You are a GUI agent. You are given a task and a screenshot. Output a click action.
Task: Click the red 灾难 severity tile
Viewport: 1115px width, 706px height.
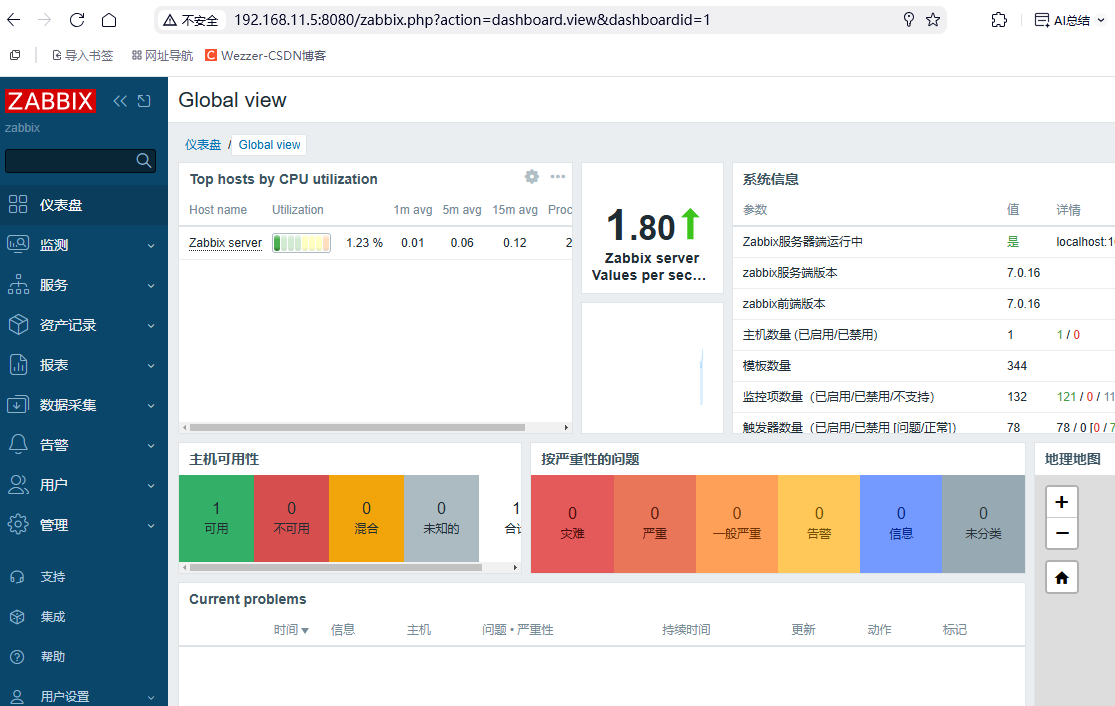[572, 524]
